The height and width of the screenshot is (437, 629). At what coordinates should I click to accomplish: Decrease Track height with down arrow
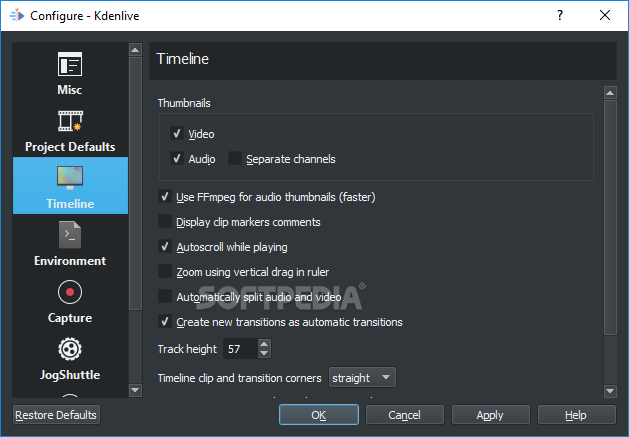click(x=264, y=354)
